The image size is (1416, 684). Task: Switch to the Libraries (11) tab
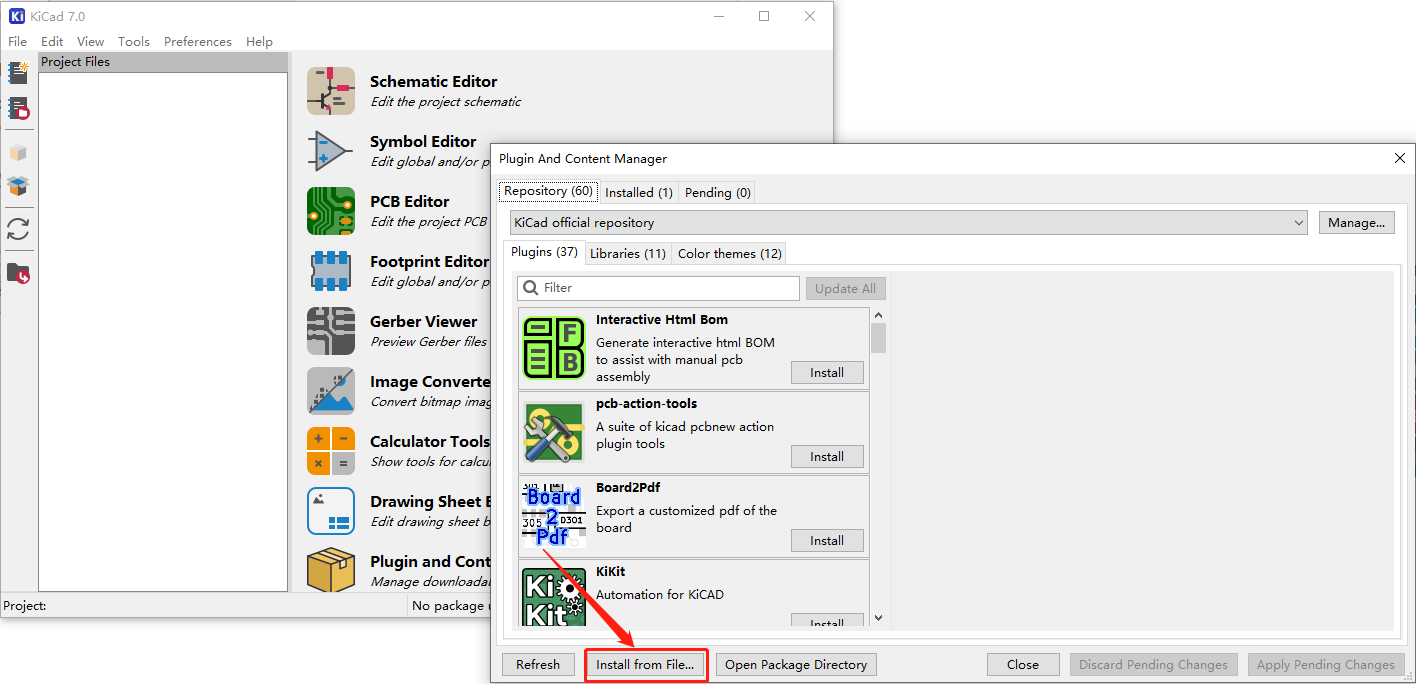(628, 253)
